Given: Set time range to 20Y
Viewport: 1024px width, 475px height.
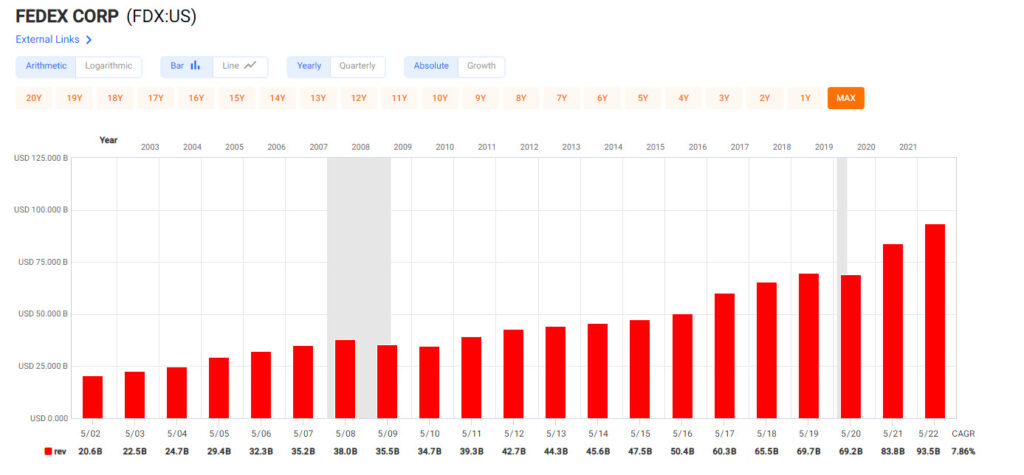Looking at the screenshot, I should [x=34, y=98].
